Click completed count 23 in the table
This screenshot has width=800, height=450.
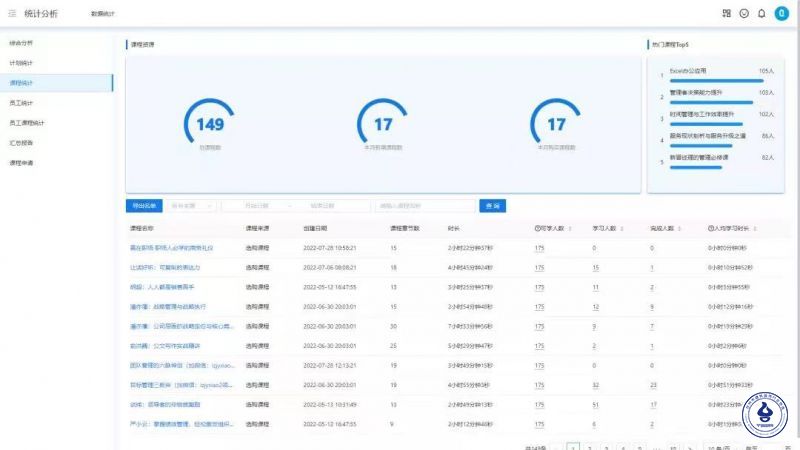pos(654,385)
